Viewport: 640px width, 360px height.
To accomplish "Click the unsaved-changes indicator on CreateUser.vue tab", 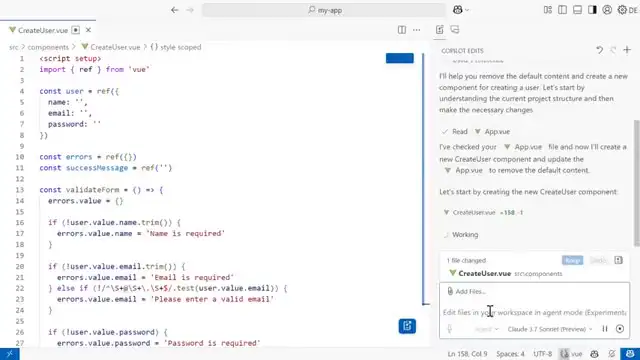I will 76,30.
